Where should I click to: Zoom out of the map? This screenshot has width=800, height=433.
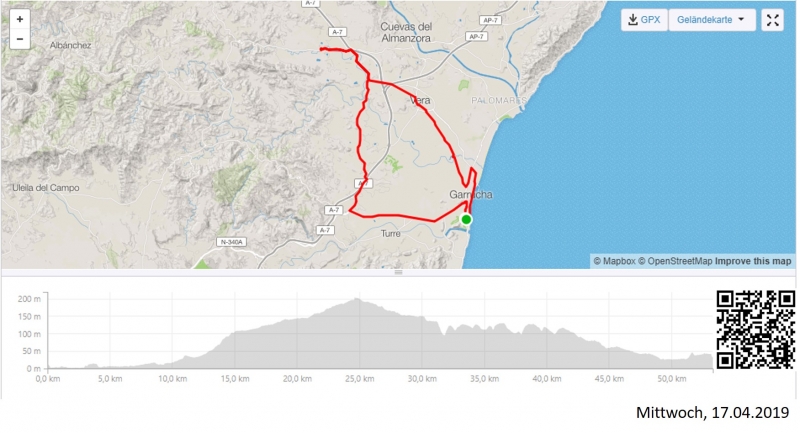coord(20,40)
